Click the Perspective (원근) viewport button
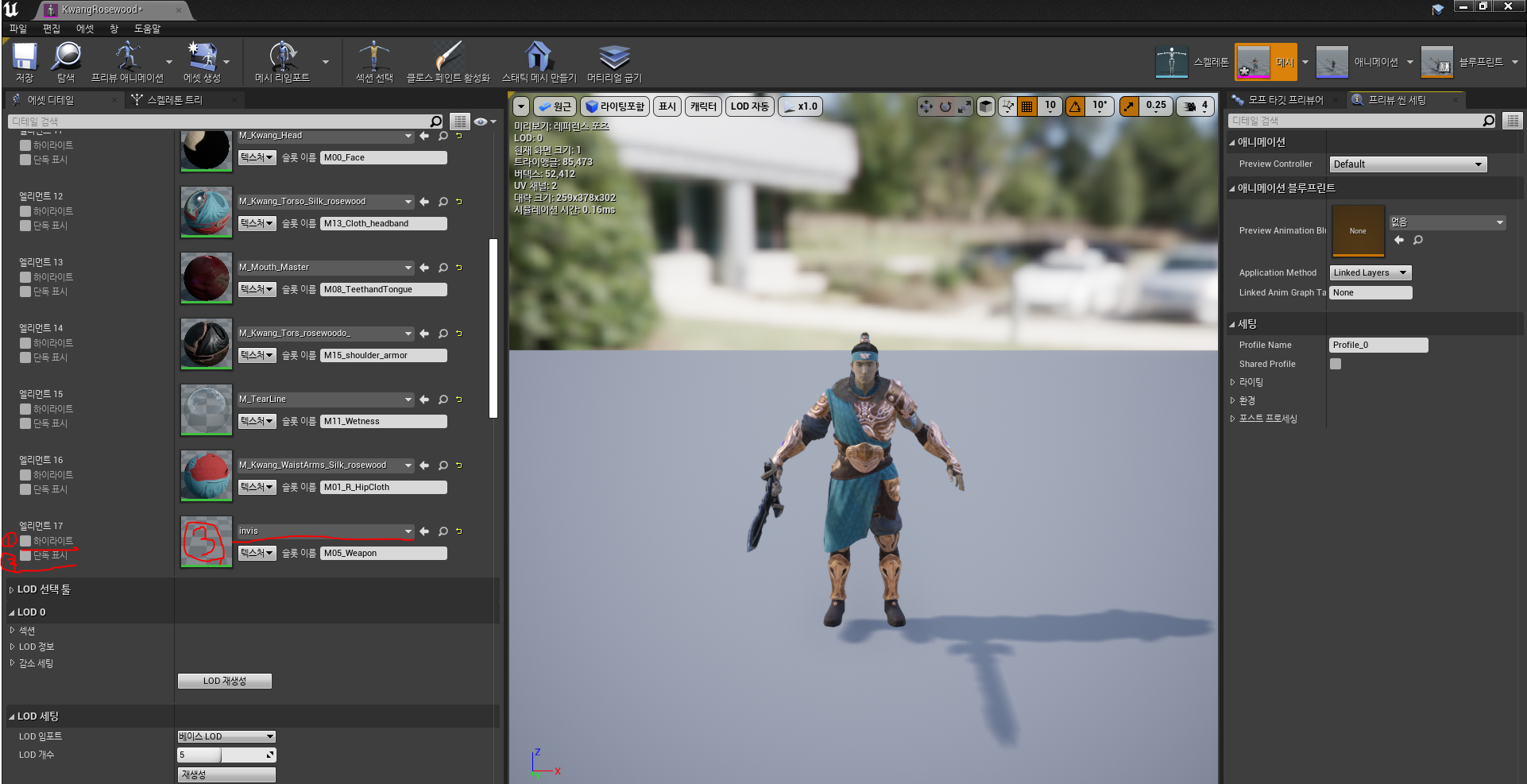 pyautogui.click(x=555, y=106)
